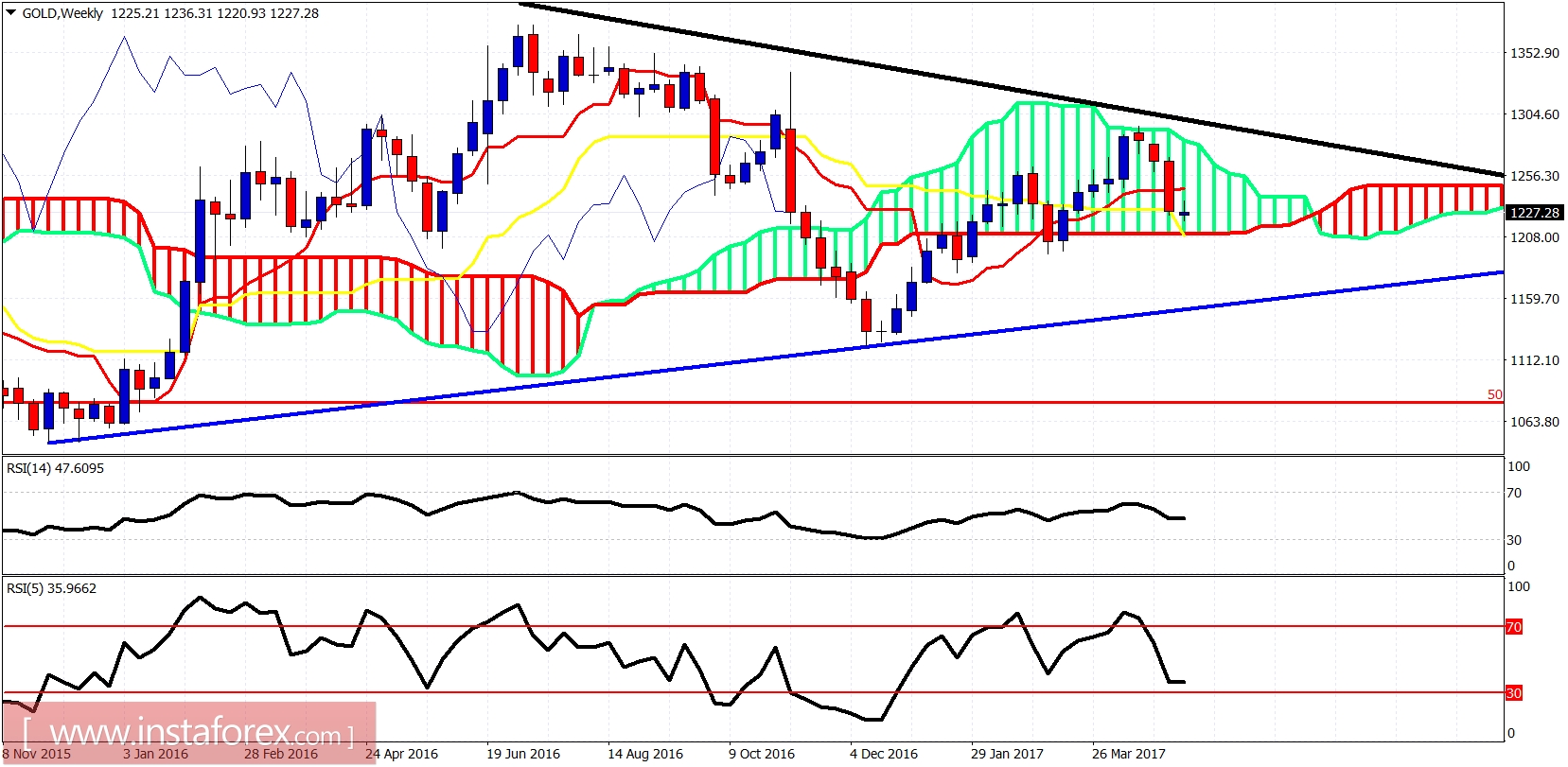Click the 1112.10 price axis label
Image resolution: width=1568 pixels, height=767 pixels.
tap(1534, 360)
